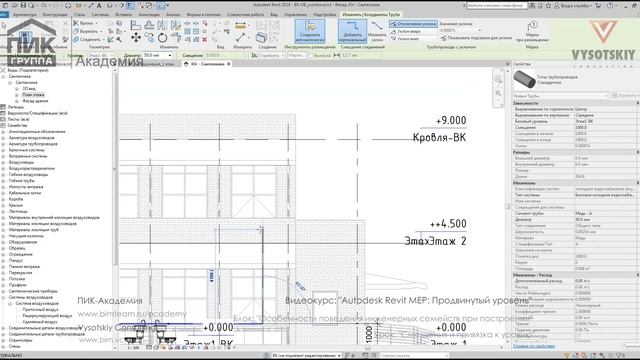
Task: Click the Favorites star icon in title bar
Action: pos(549,5)
